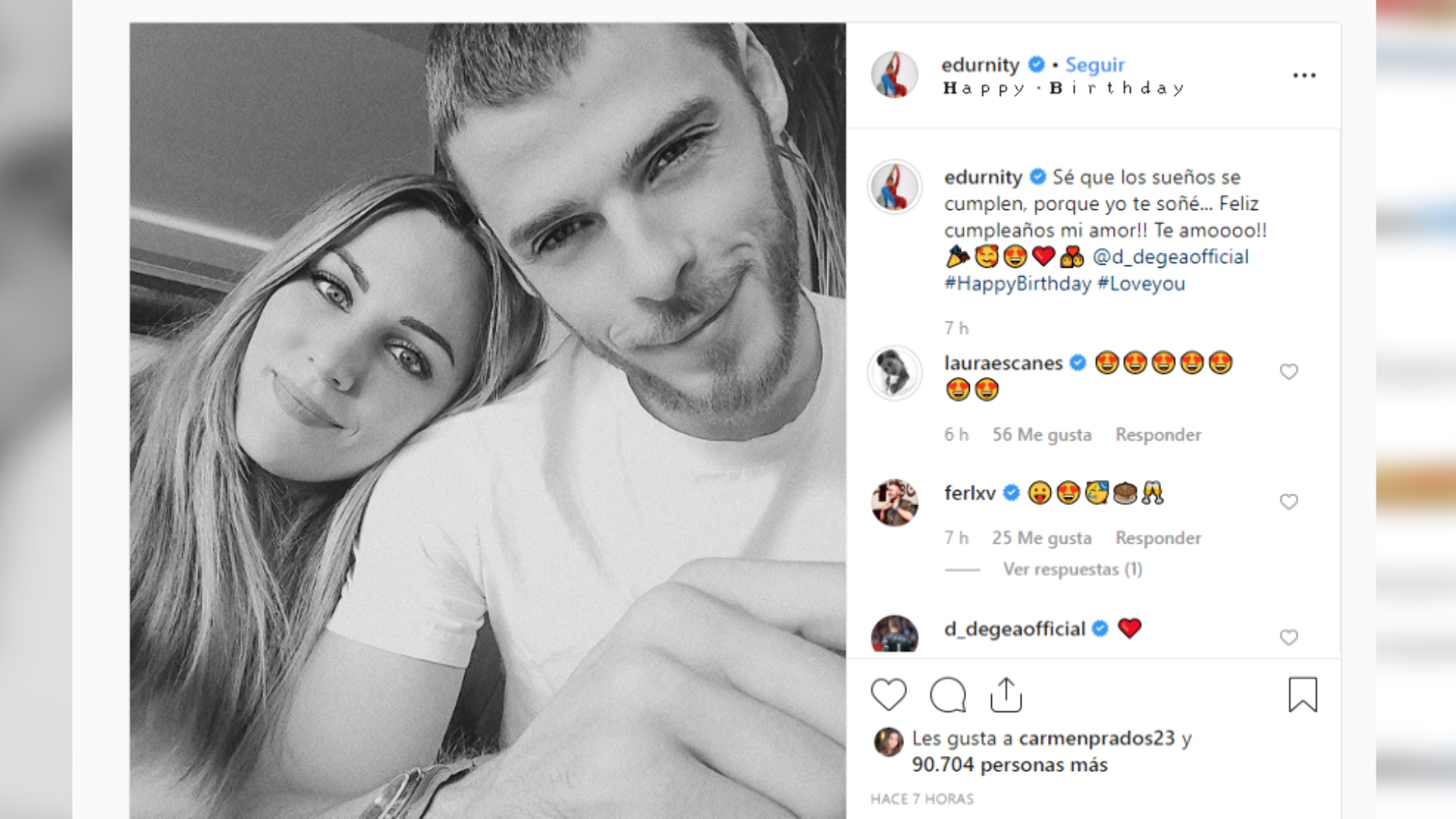
Task: Like the post with heart icon
Action: (888, 695)
